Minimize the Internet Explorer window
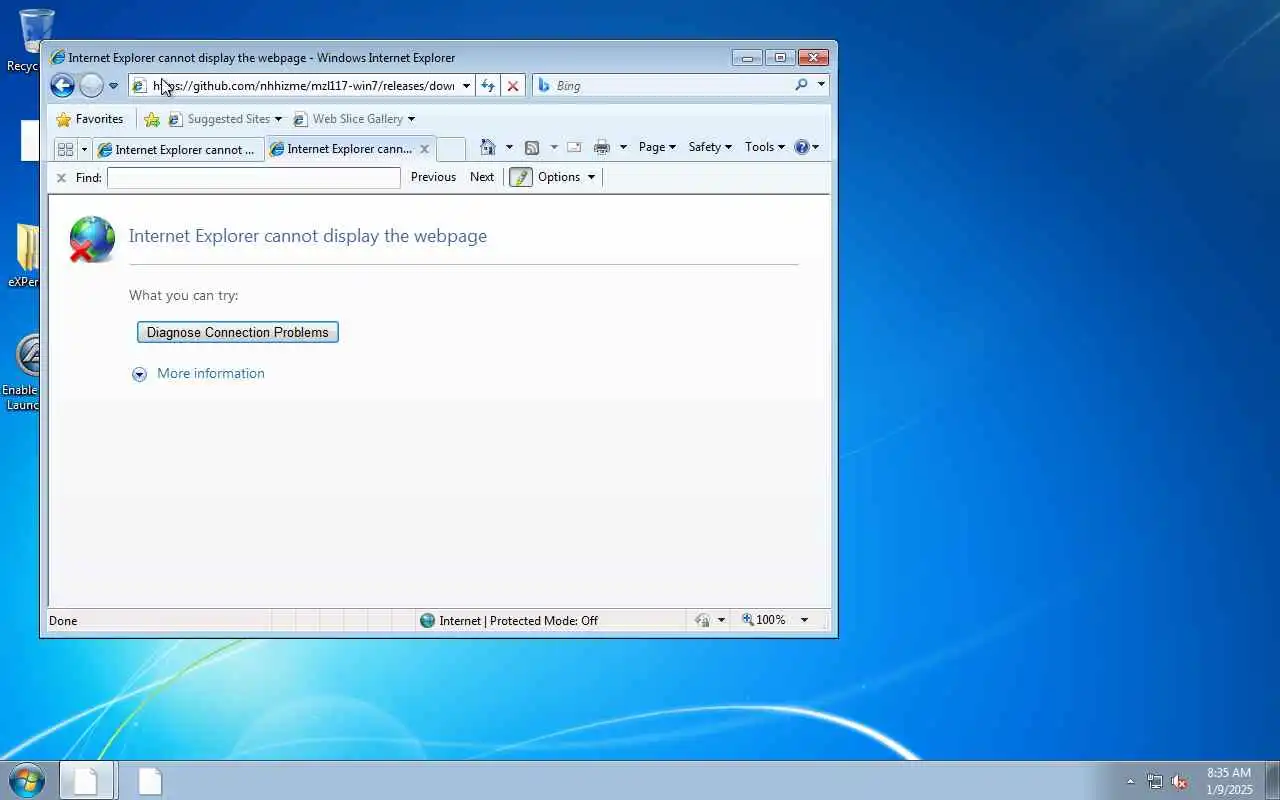This screenshot has width=1280, height=800. click(x=747, y=58)
